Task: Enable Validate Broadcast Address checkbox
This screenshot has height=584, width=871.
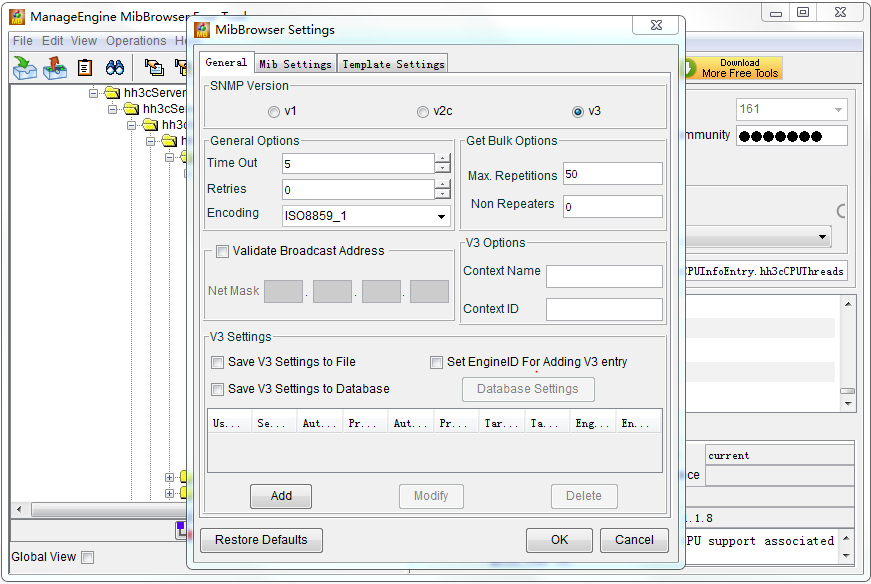Action: [222, 251]
